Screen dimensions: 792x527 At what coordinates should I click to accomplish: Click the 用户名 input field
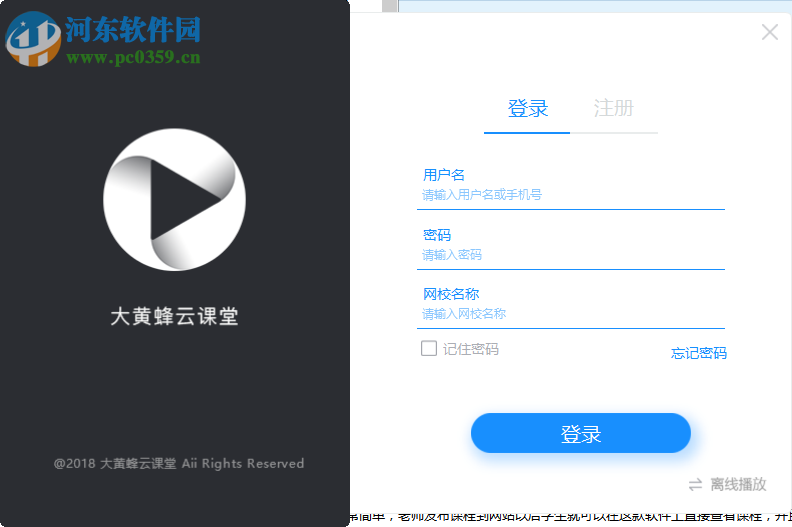tap(571, 195)
